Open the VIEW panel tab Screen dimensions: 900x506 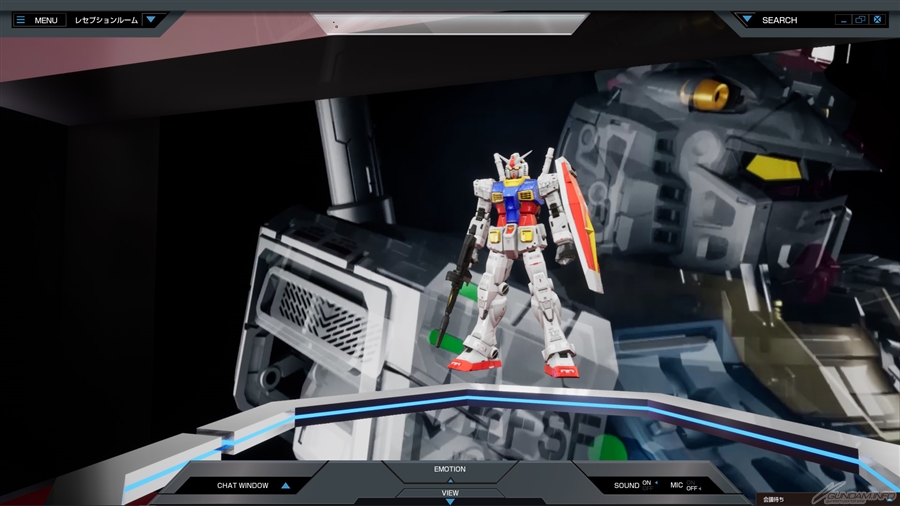point(450,493)
